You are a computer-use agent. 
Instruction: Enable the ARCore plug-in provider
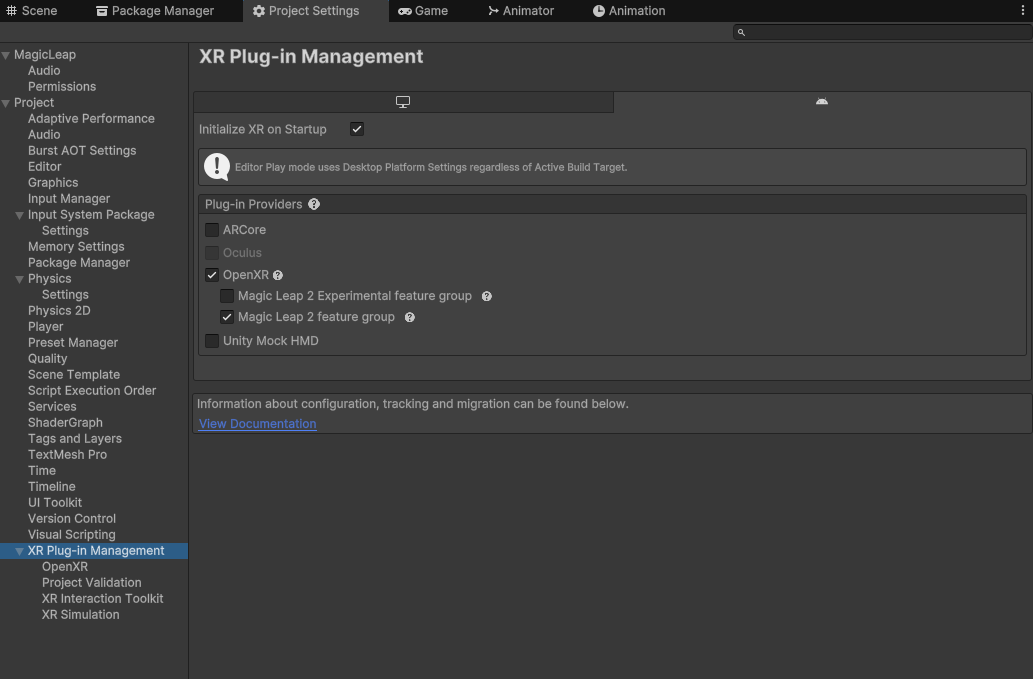click(x=212, y=230)
